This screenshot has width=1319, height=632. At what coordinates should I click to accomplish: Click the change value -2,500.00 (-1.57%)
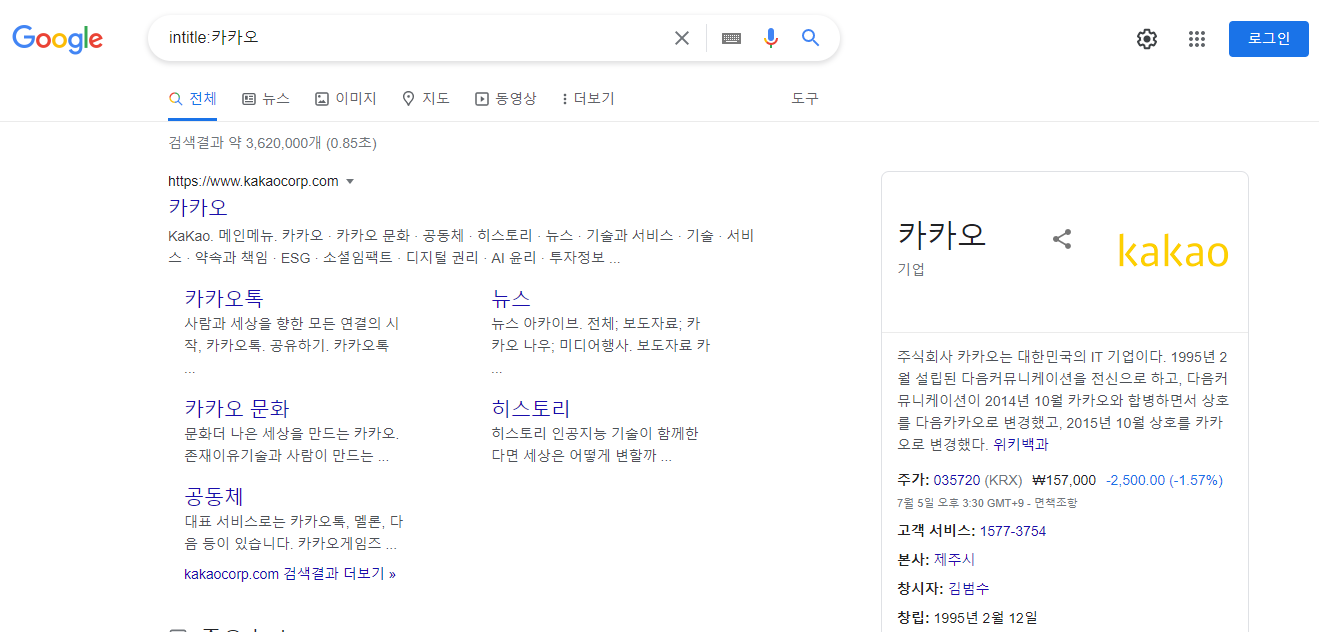click(x=1164, y=480)
